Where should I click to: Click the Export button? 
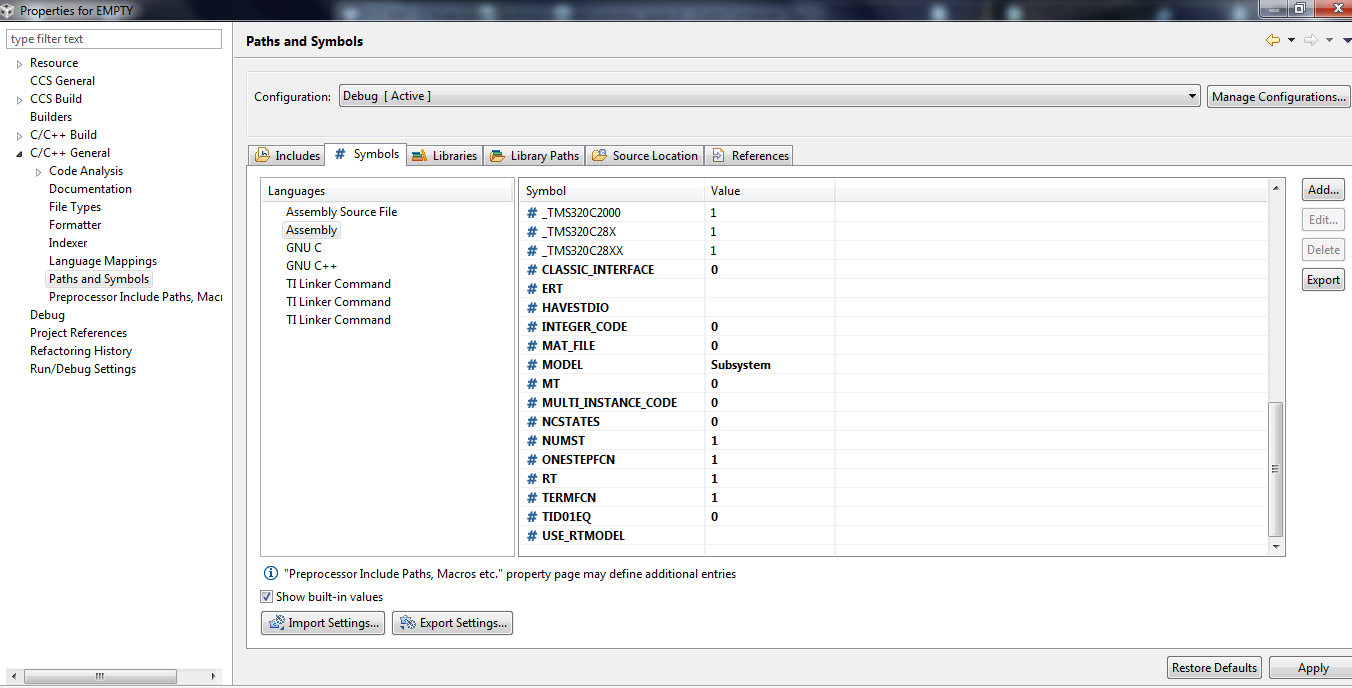pyautogui.click(x=1323, y=280)
